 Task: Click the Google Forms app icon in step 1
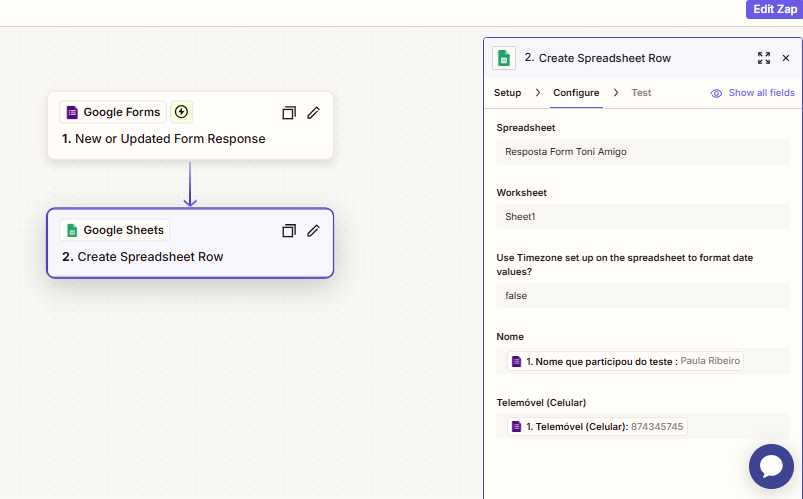click(72, 112)
